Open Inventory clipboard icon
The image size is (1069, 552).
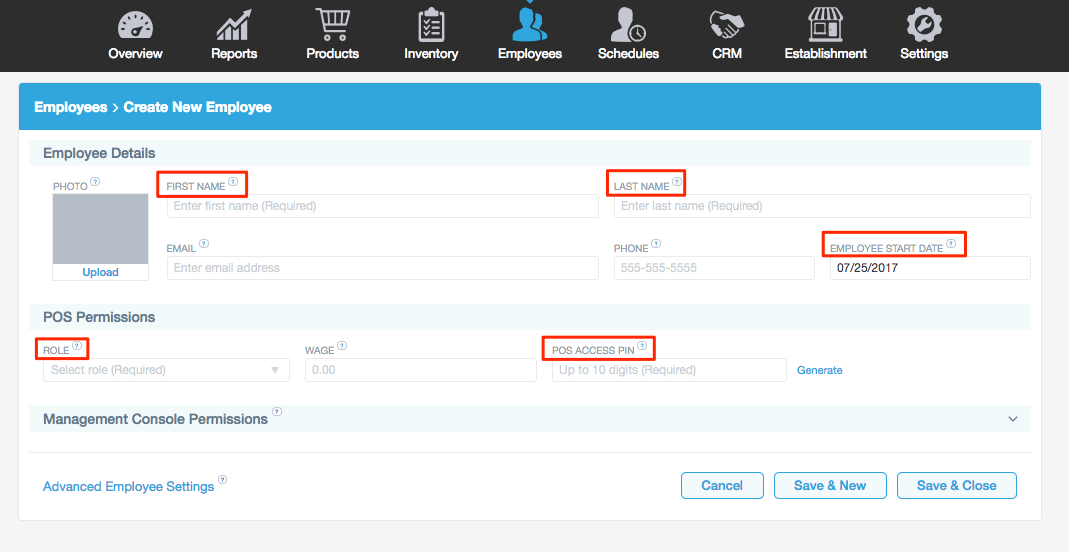(431, 25)
